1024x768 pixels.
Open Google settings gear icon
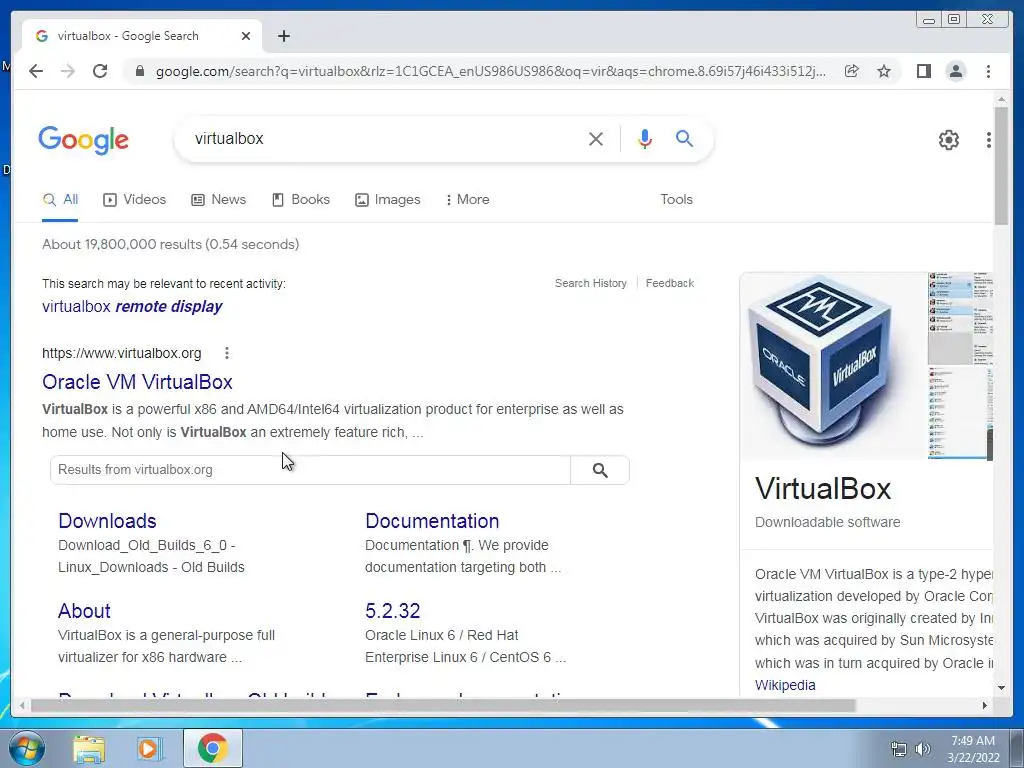click(948, 139)
